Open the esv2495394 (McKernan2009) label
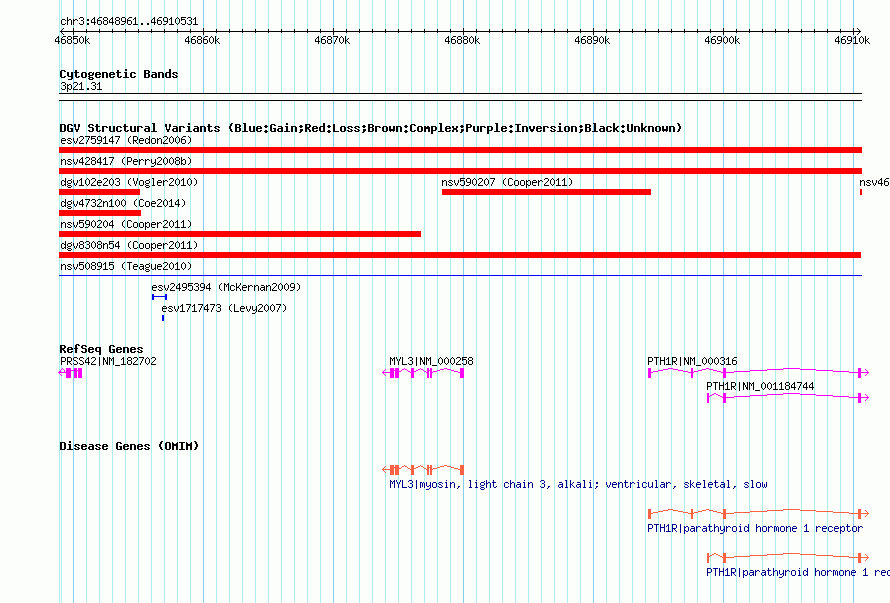890x603 pixels. coord(226,287)
